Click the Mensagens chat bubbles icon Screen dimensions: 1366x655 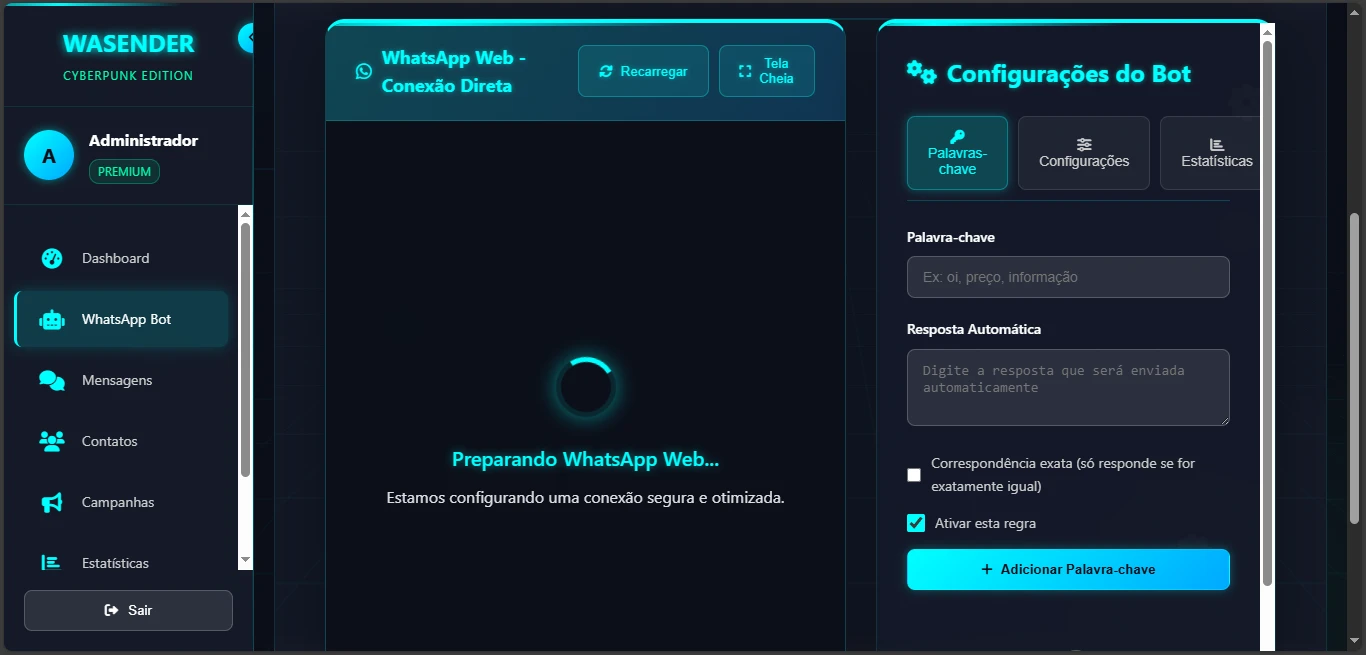52,380
